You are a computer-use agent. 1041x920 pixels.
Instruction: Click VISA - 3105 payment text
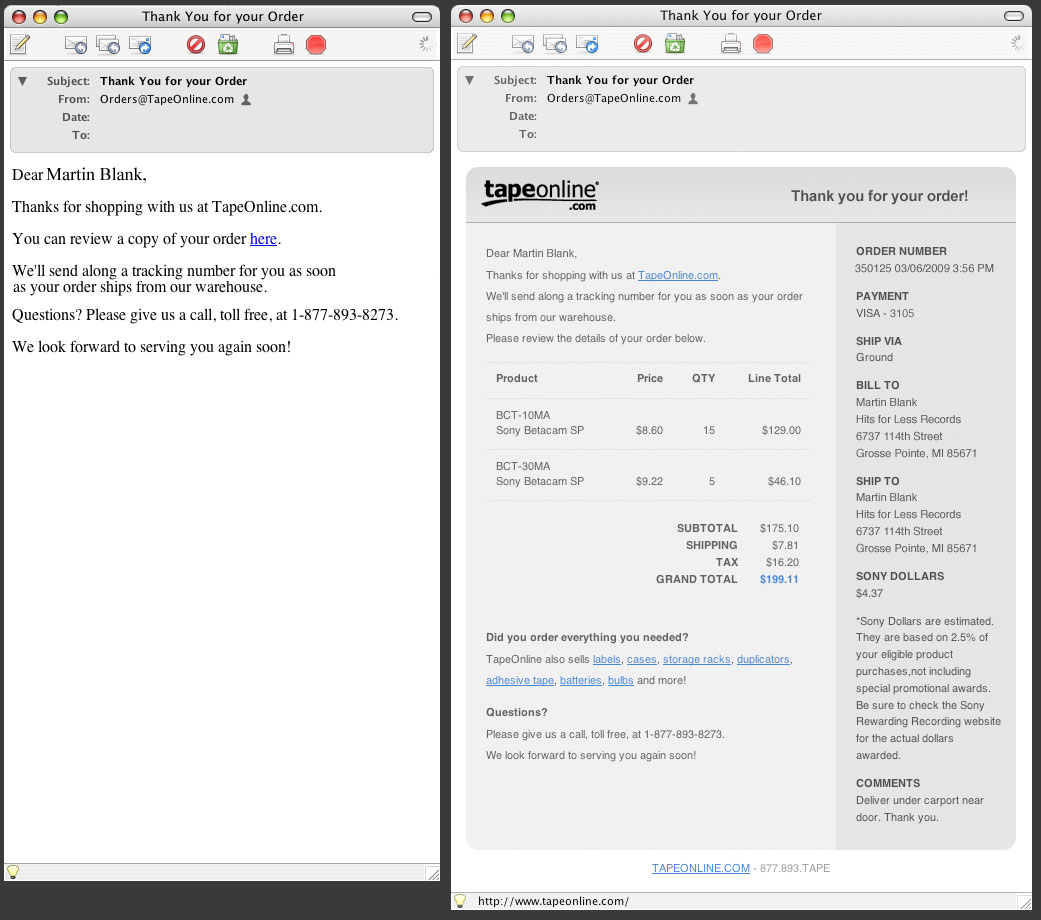[885, 313]
